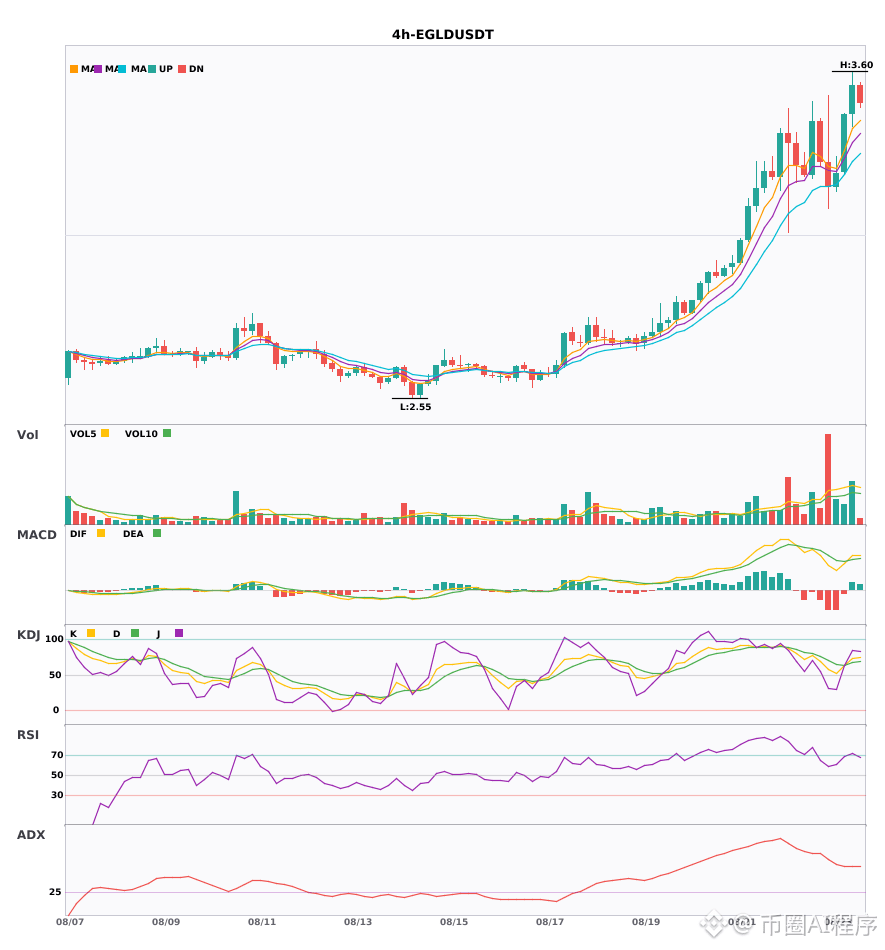Click the 08/11 date label
Viewport: 885px width, 950px height.
pos(262,922)
